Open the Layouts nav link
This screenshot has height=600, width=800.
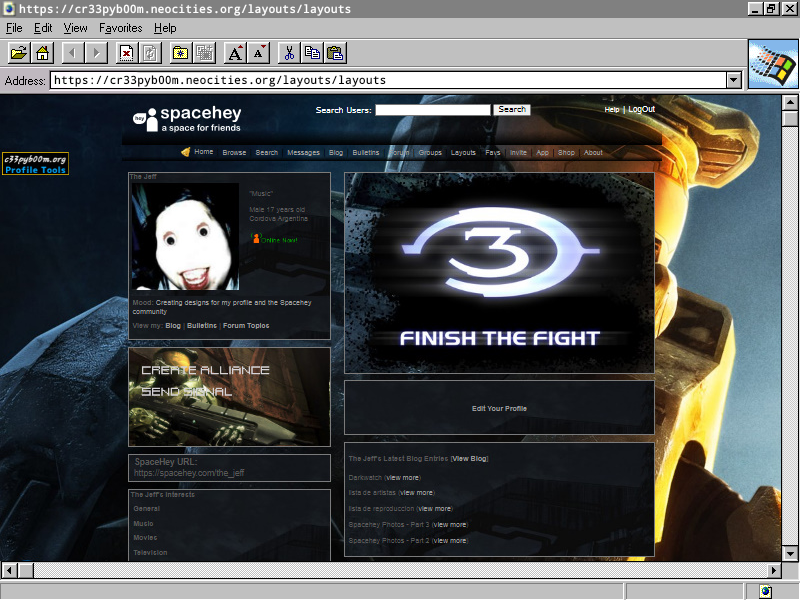463,153
